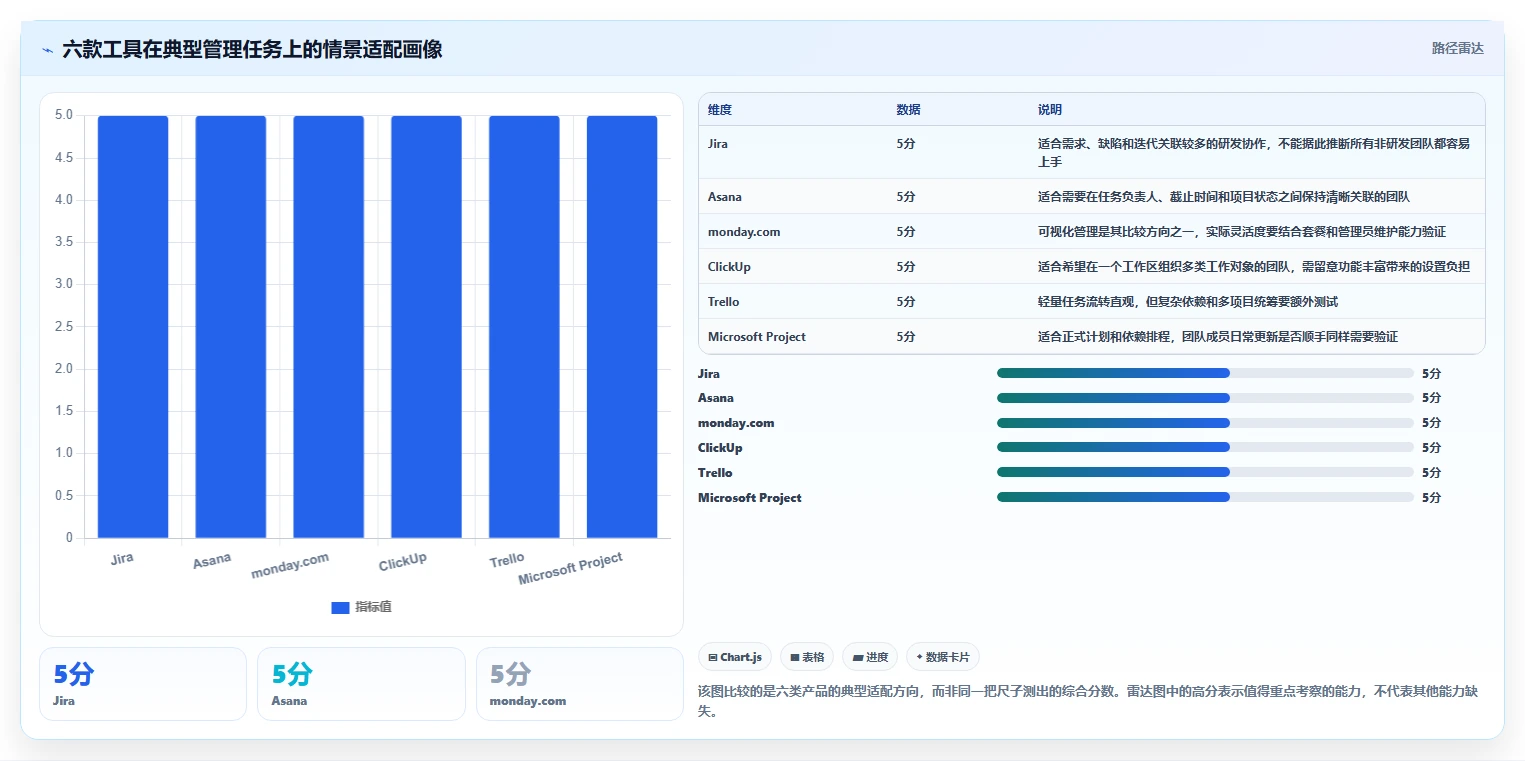Click the monday.com bar in the chart
This screenshot has width=1525, height=761.
[x=329, y=327]
